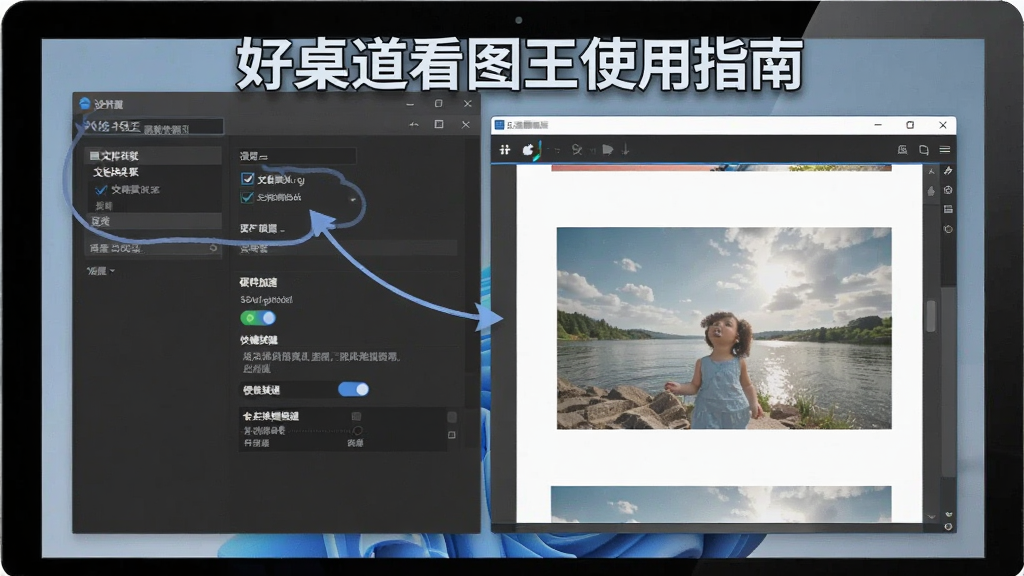Screen dimensions: 1024x576
Task: Click the blue app logo in settings window title bar
Action: [84, 103]
